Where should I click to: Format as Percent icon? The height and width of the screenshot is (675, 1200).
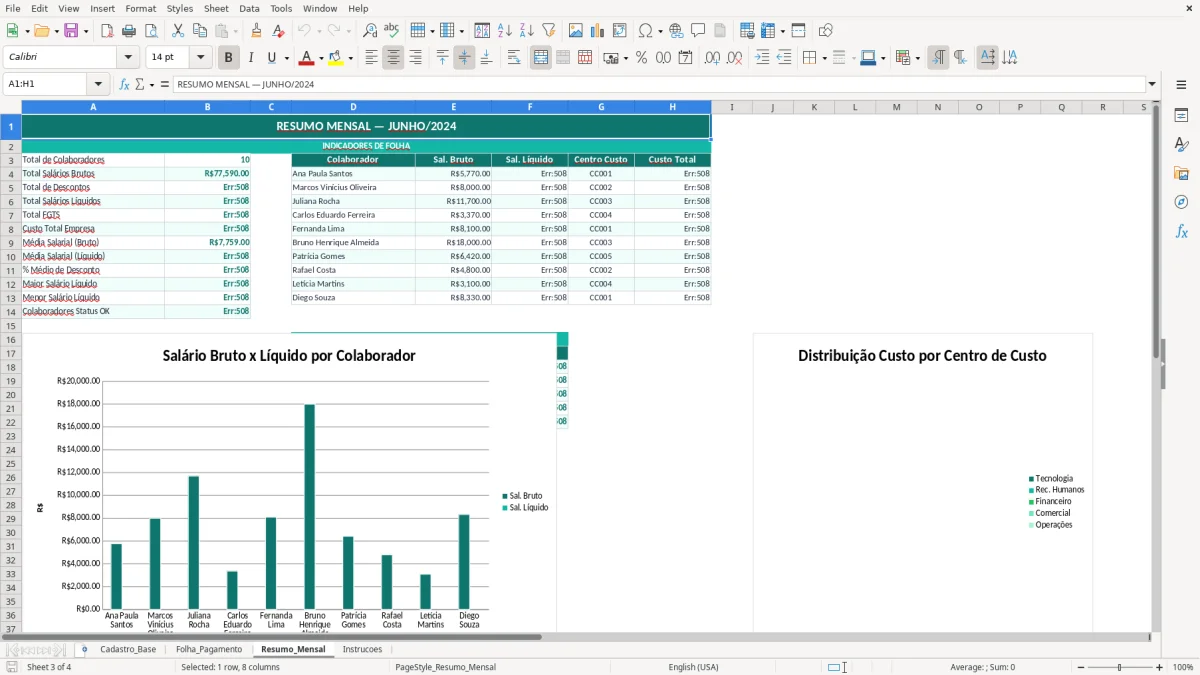[641, 58]
